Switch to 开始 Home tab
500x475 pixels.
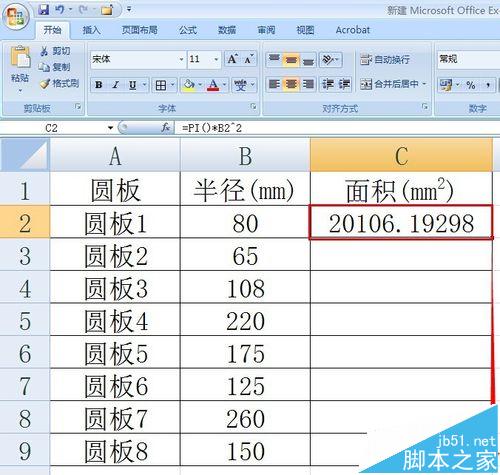click(x=52, y=30)
